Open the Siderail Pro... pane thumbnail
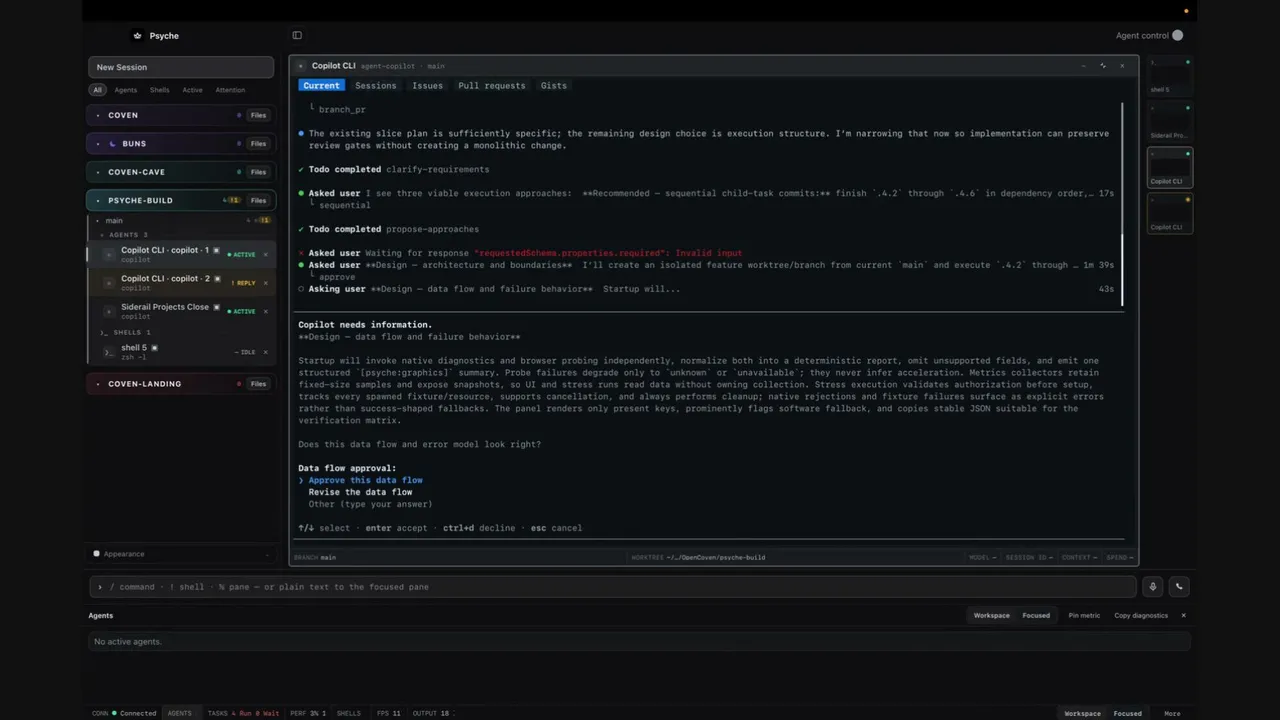Viewport: 1280px width, 720px height. [1170, 122]
